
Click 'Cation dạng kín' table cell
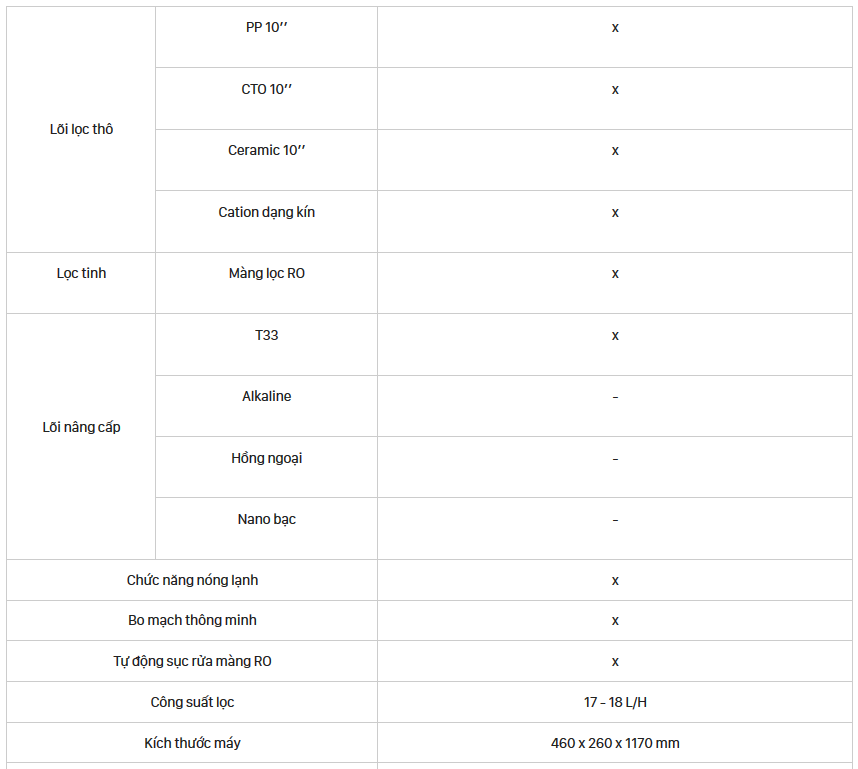click(x=266, y=222)
